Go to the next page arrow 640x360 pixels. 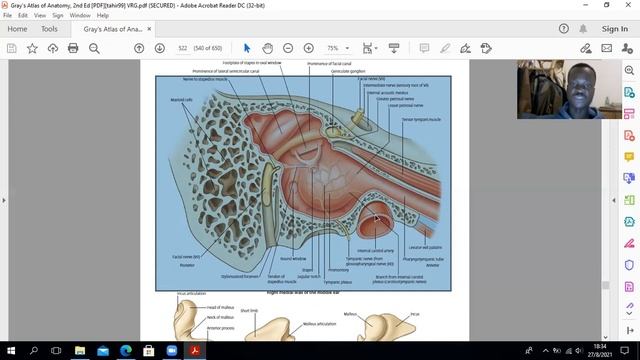click(160, 48)
